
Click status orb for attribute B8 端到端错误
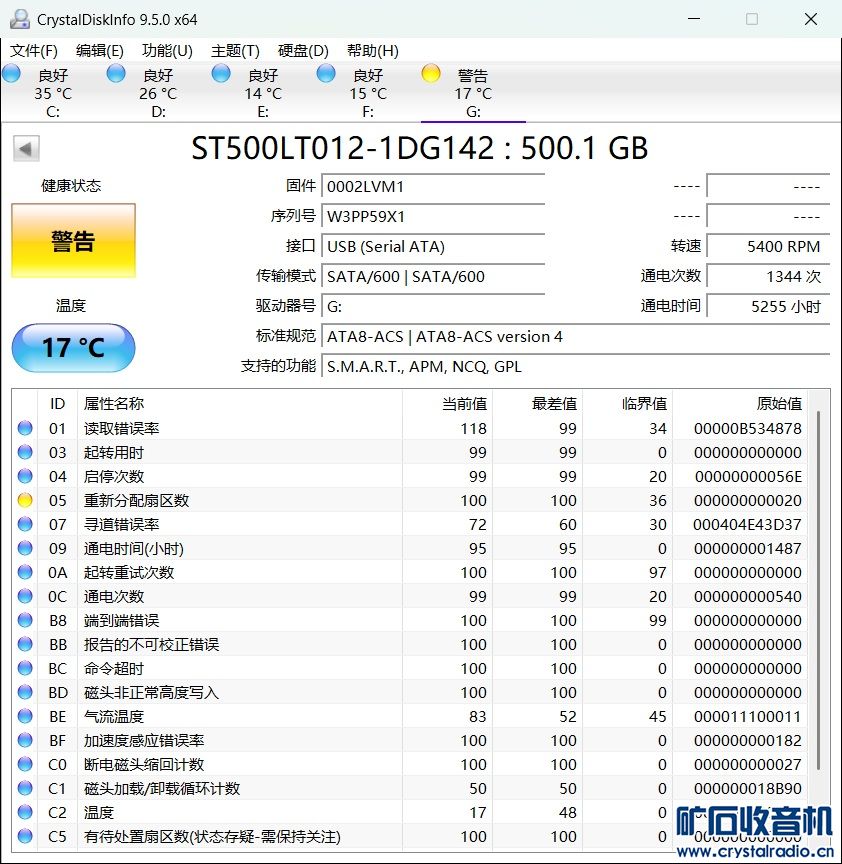click(25, 620)
